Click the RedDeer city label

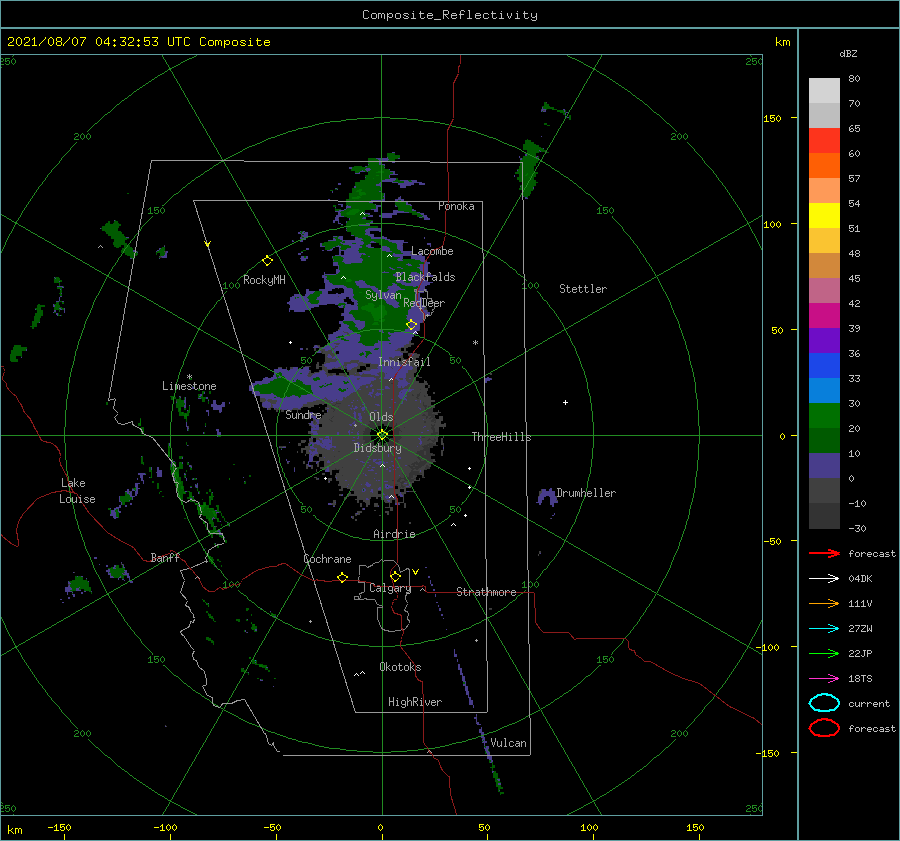click(424, 303)
